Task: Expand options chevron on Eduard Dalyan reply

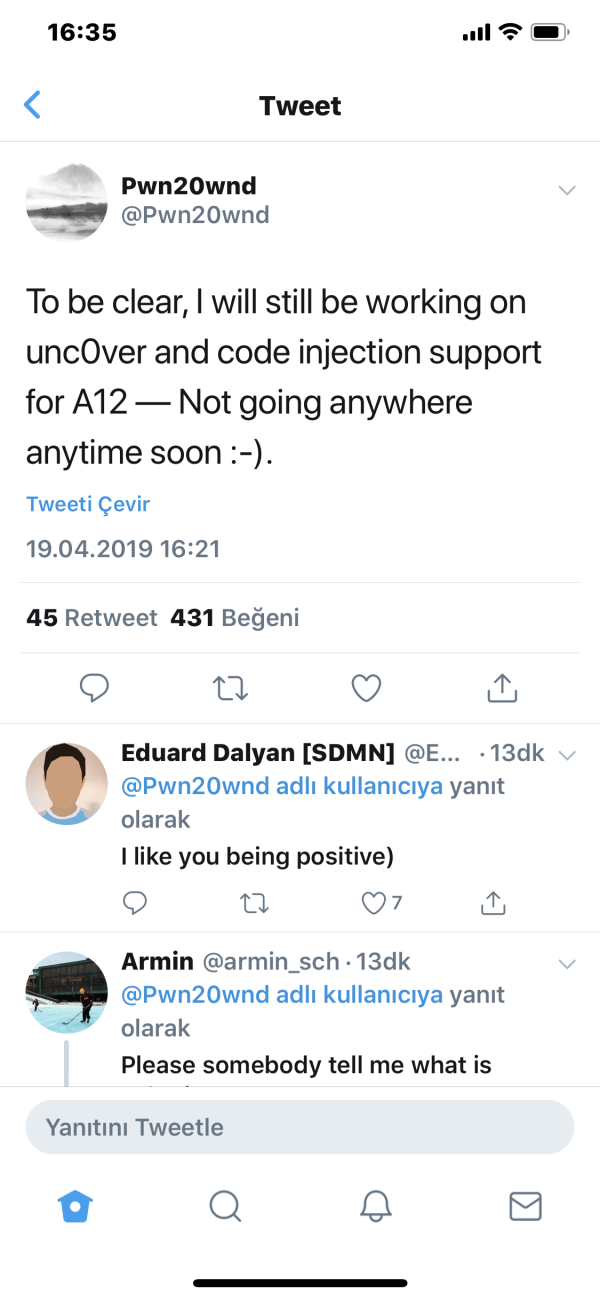Action: (567, 755)
